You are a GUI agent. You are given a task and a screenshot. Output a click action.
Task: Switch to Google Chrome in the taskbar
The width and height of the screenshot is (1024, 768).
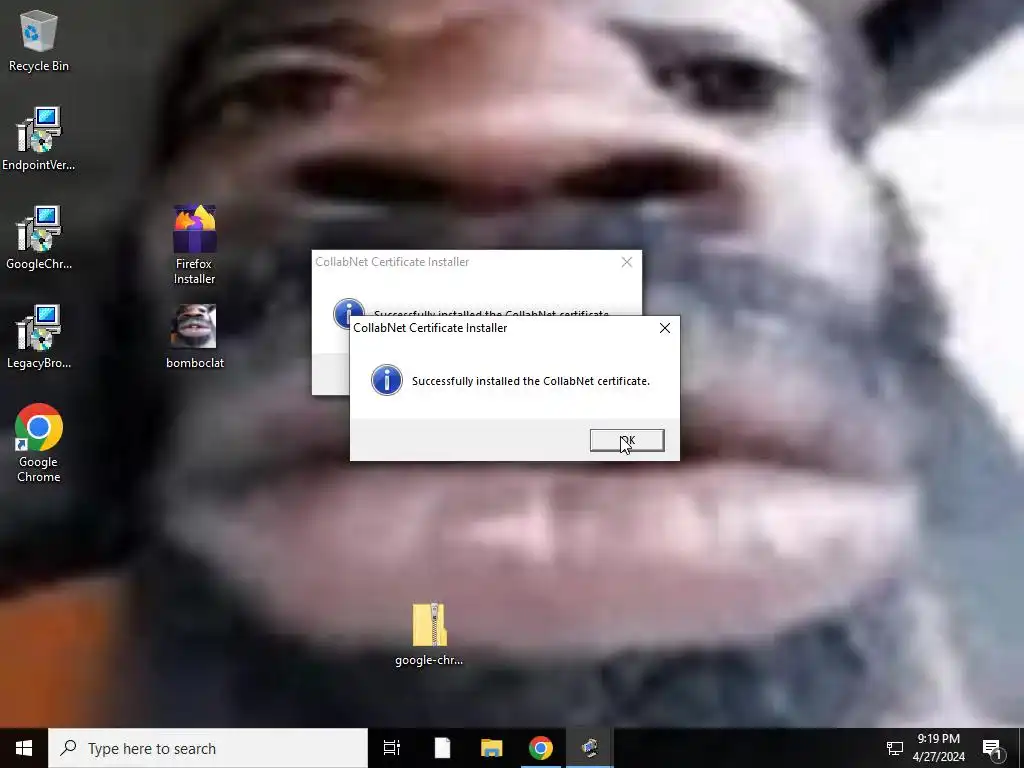point(541,748)
